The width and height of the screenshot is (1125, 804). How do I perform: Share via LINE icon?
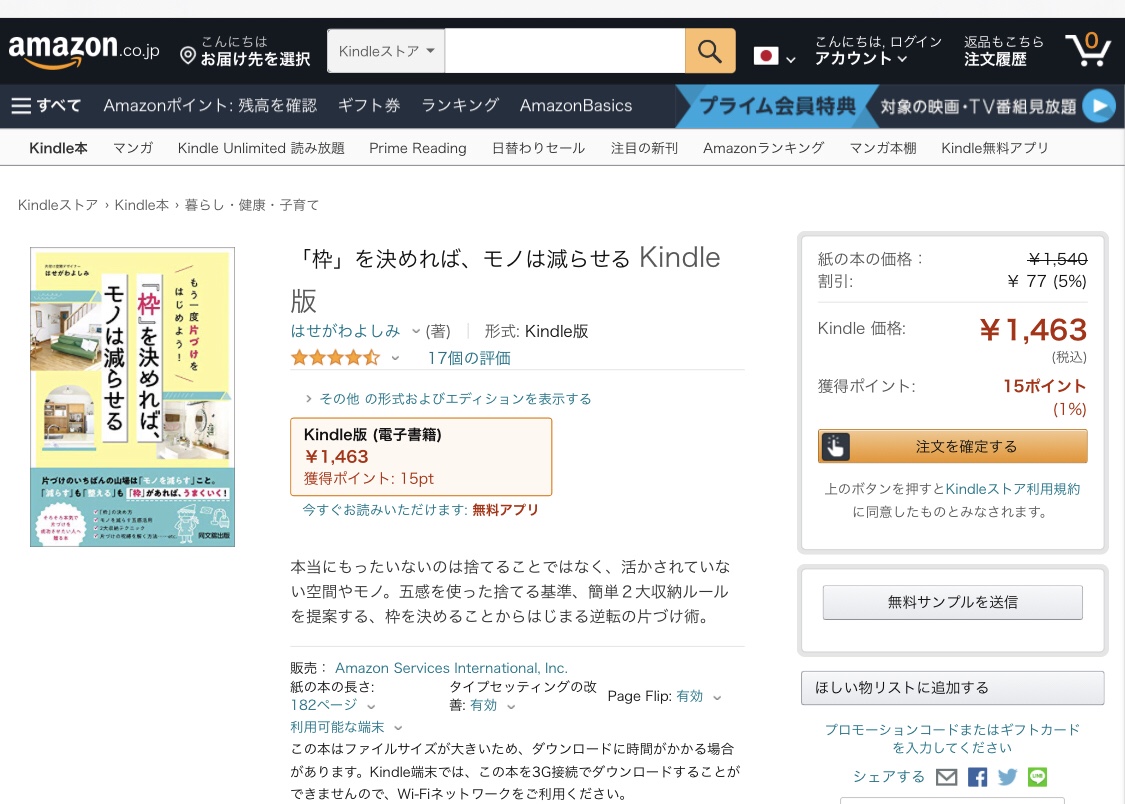tap(1037, 777)
